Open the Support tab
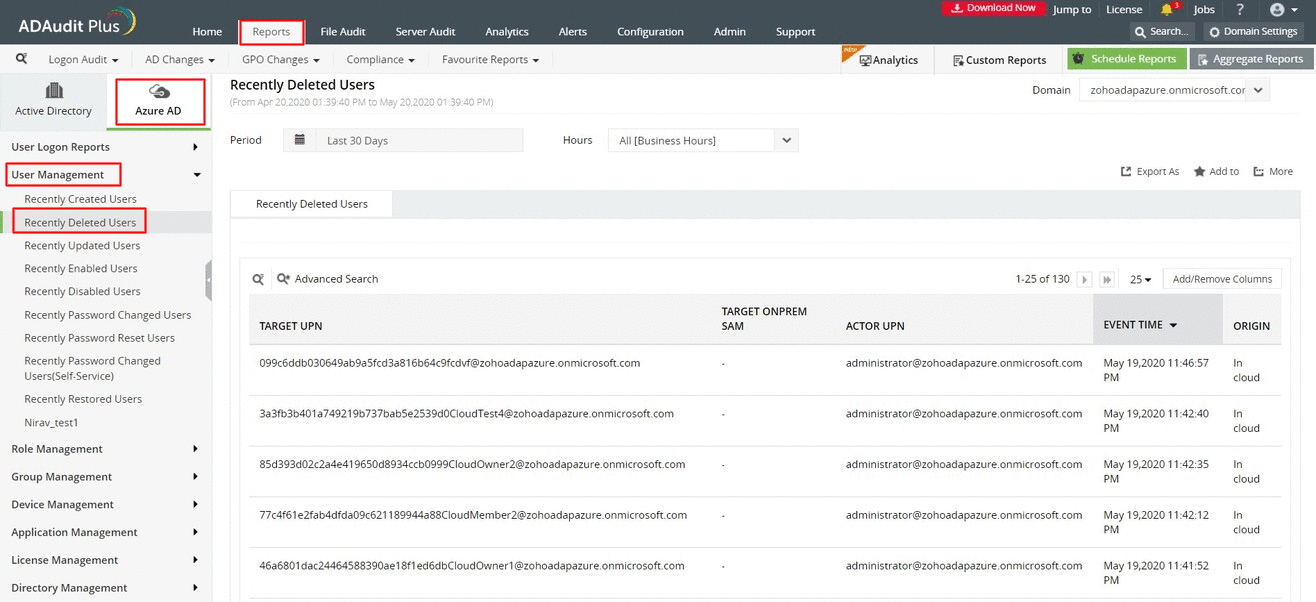The height and width of the screenshot is (602, 1316). point(795,32)
